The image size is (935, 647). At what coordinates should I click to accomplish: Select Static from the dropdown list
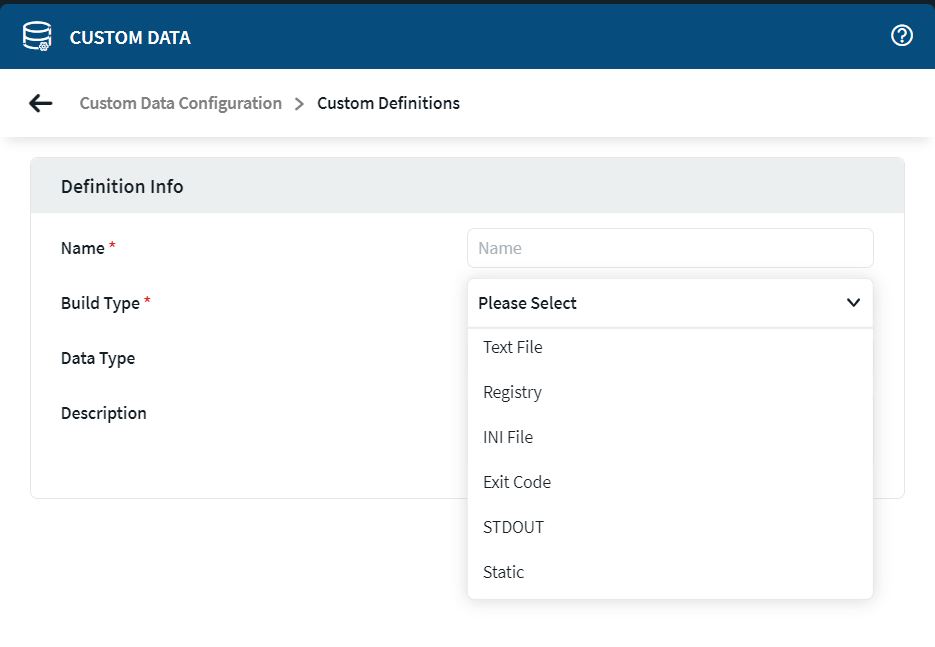point(503,572)
